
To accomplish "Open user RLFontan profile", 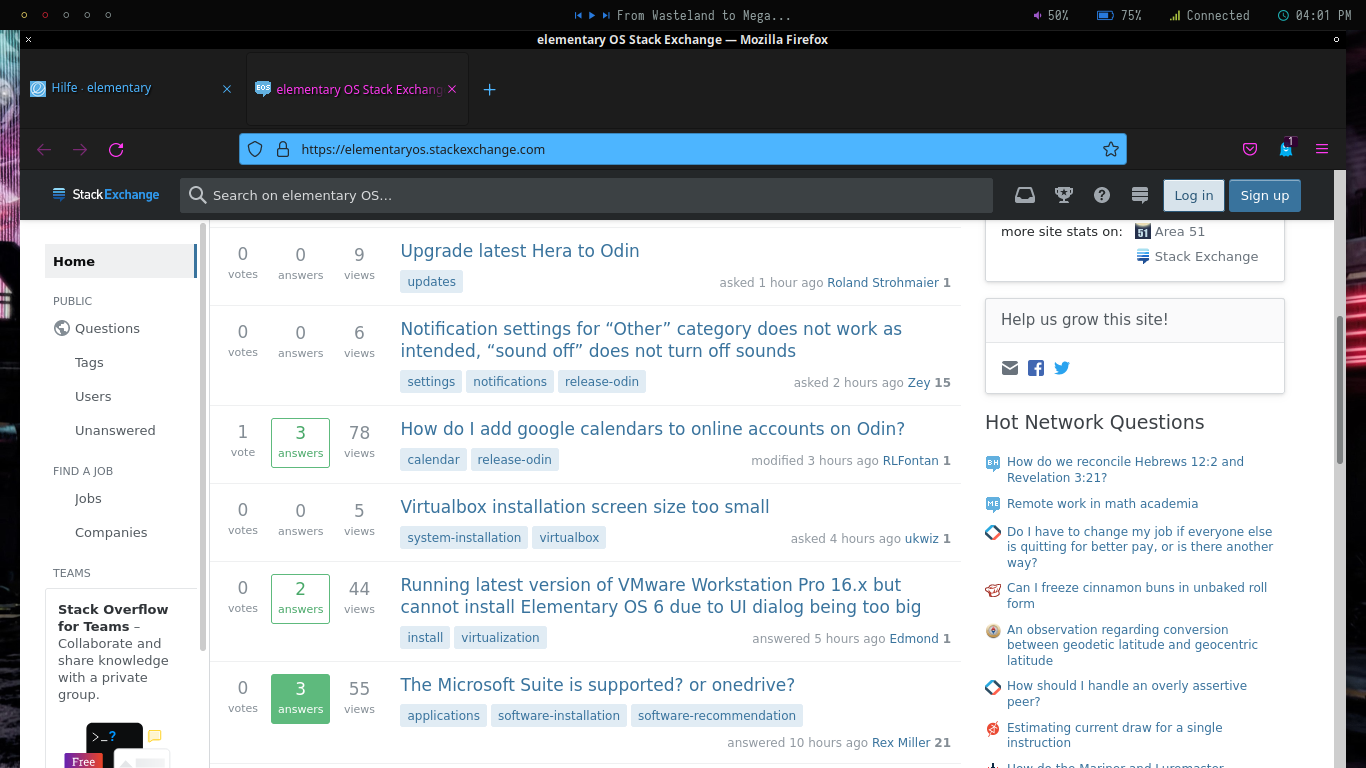I will point(911,461).
